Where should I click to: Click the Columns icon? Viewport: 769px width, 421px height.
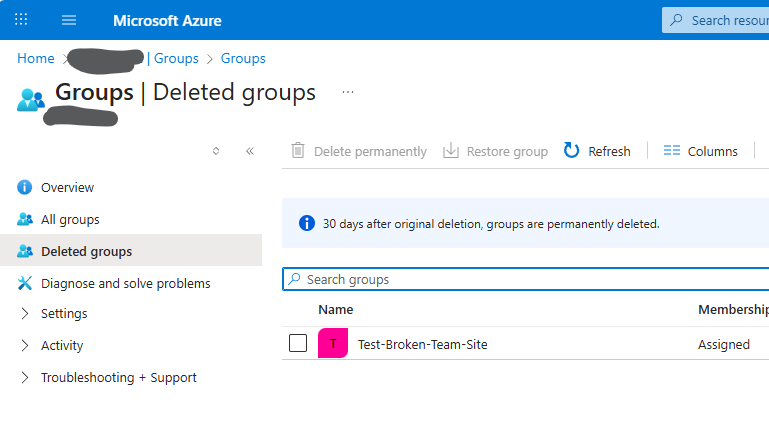pyautogui.click(x=671, y=151)
